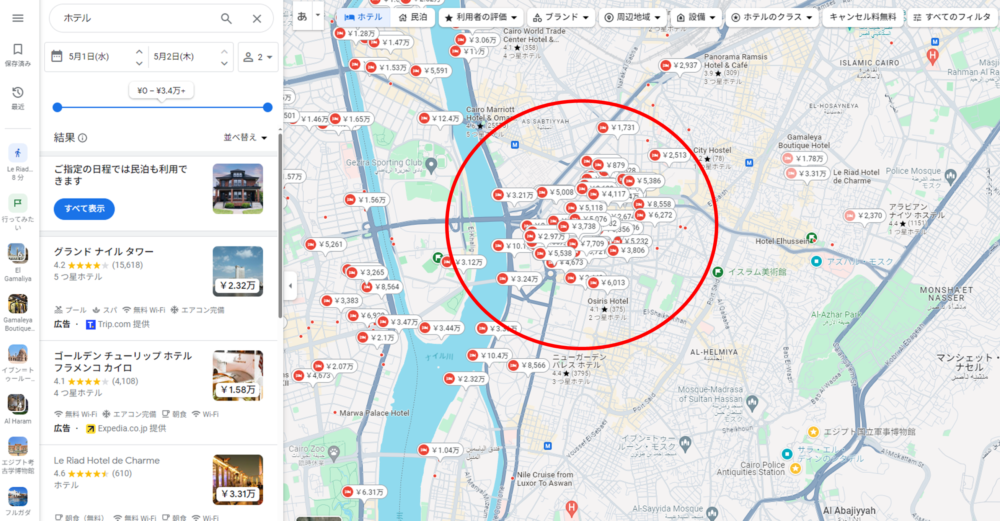
Task: Expand the guest count dropdown
Action: pos(258,57)
